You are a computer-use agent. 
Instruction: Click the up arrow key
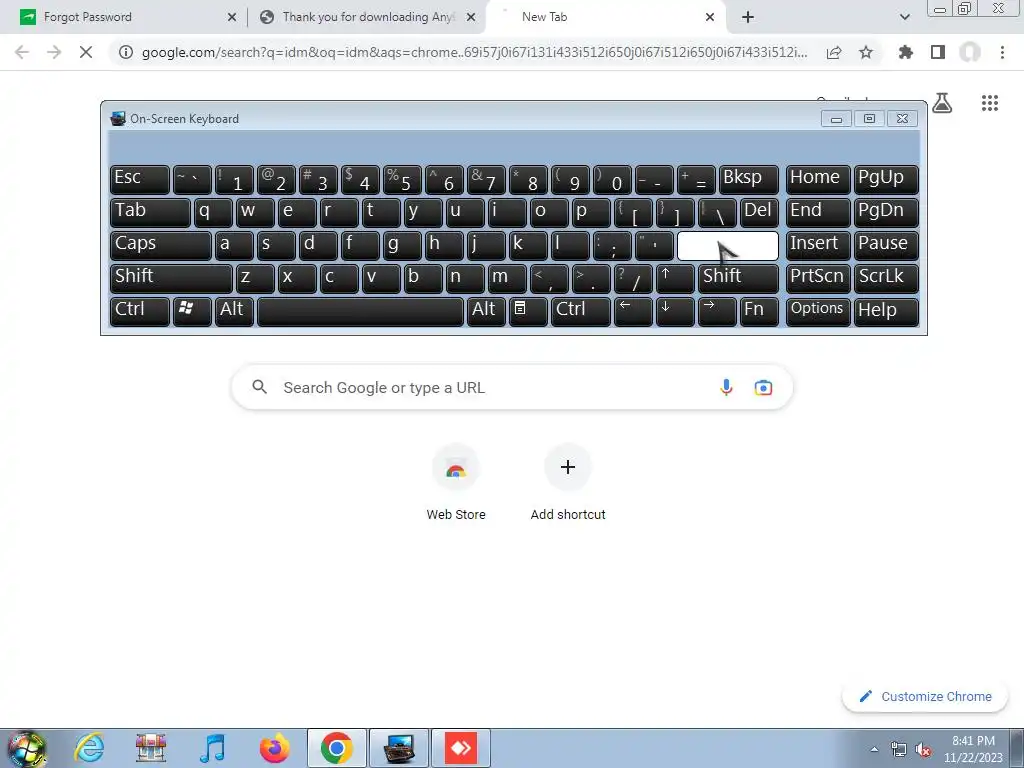click(x=675, y=278)
